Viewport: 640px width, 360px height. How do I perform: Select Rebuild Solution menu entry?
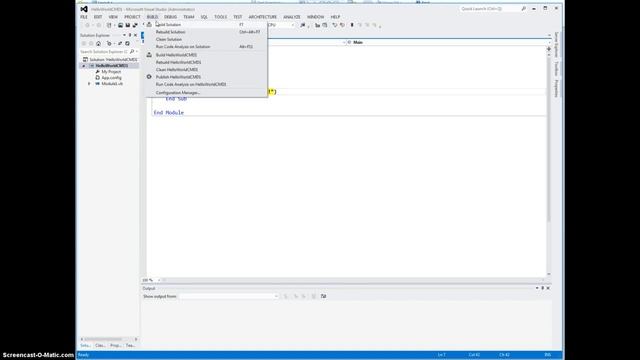(206, 32)
